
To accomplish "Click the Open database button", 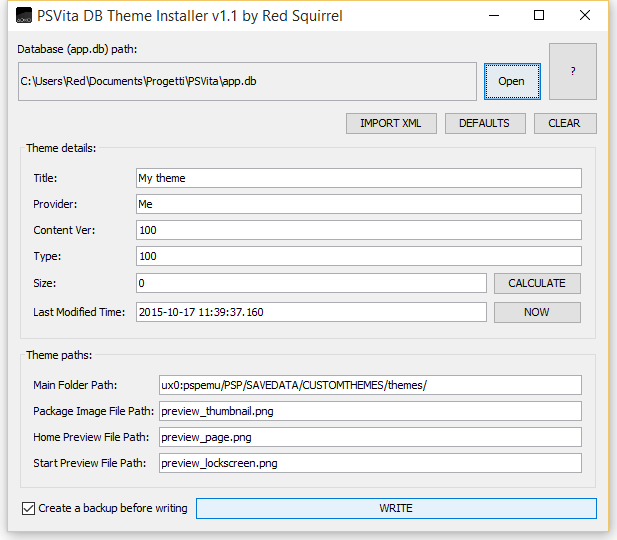I will point(511,81).
